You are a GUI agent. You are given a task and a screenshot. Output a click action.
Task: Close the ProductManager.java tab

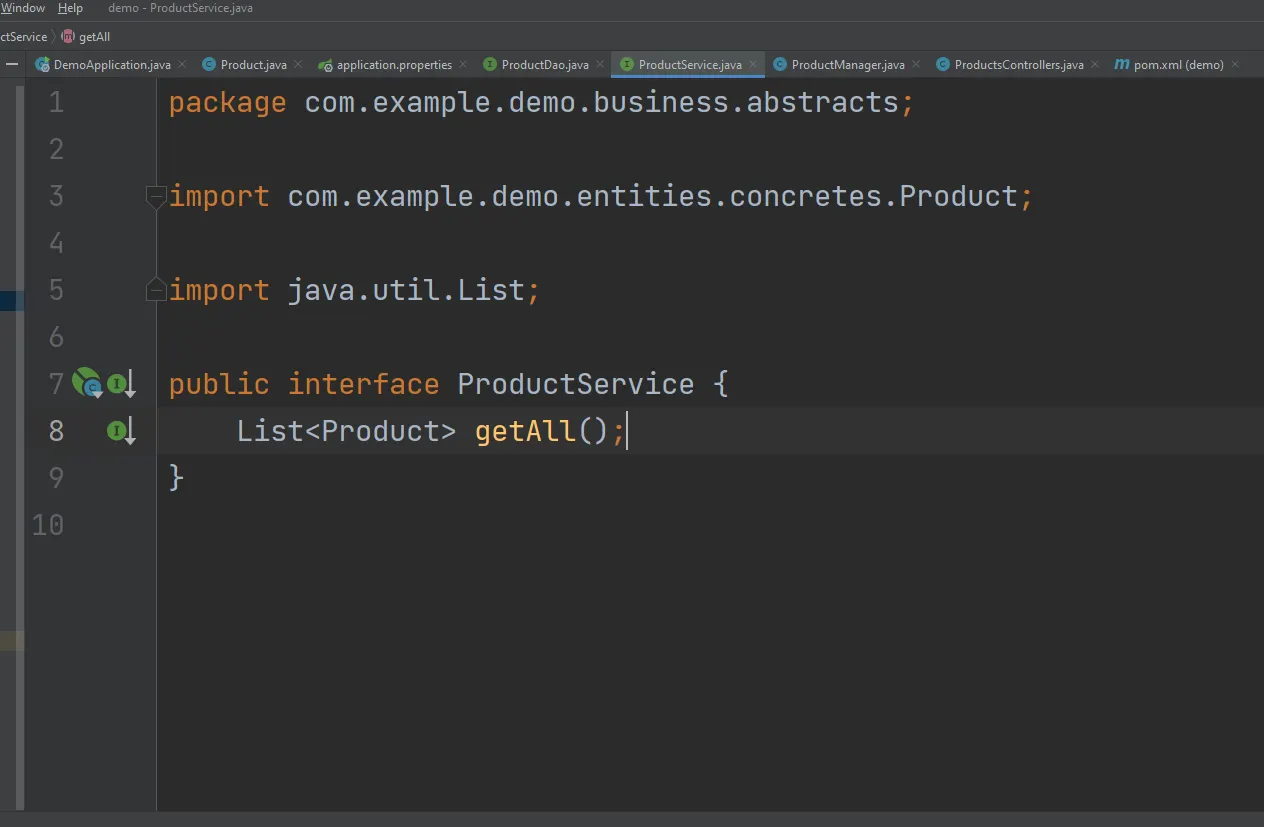(916, 65)
